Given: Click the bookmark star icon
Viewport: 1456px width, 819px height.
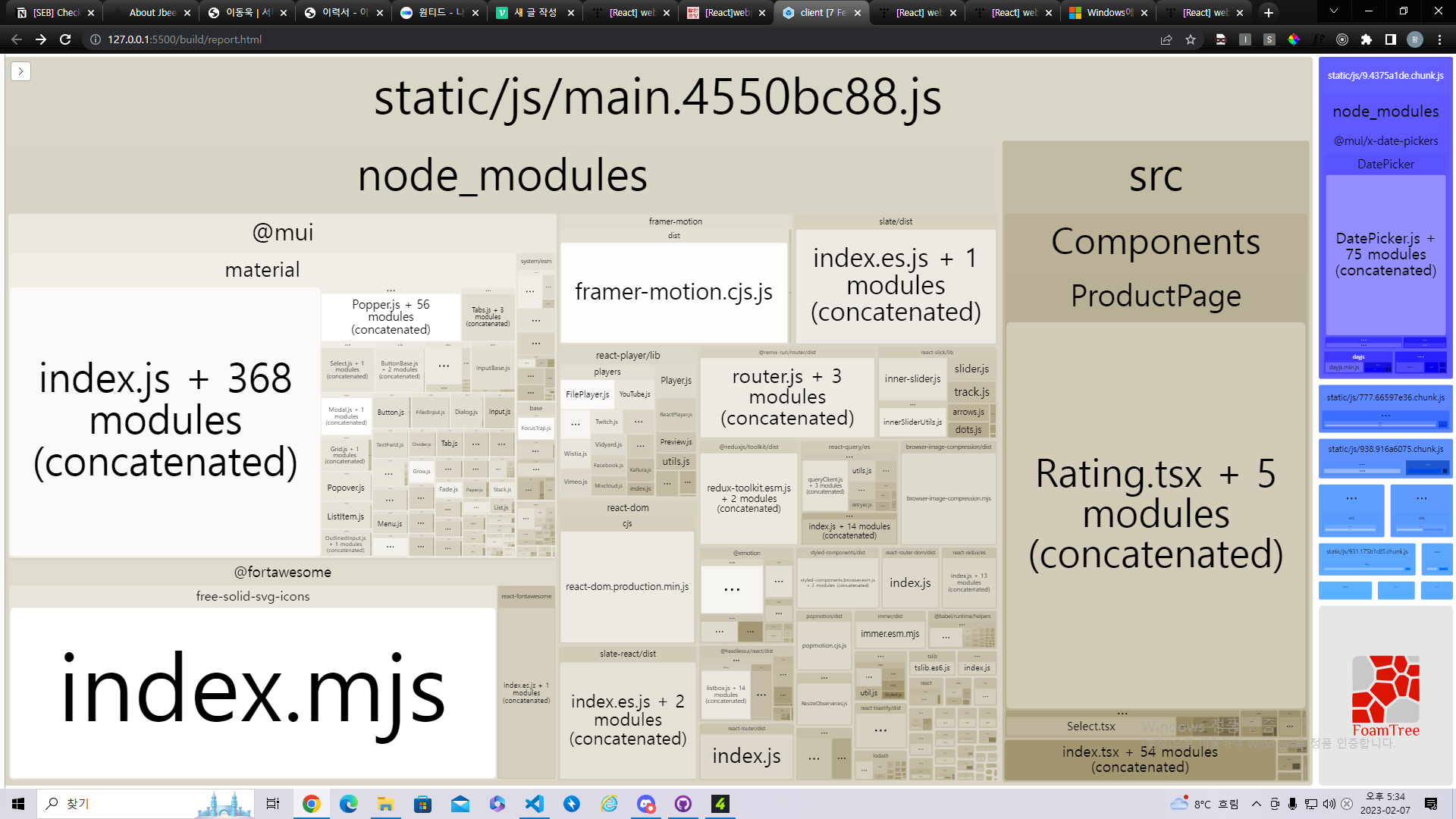Looking at the screenshot, I should [x=1191, y=39].
